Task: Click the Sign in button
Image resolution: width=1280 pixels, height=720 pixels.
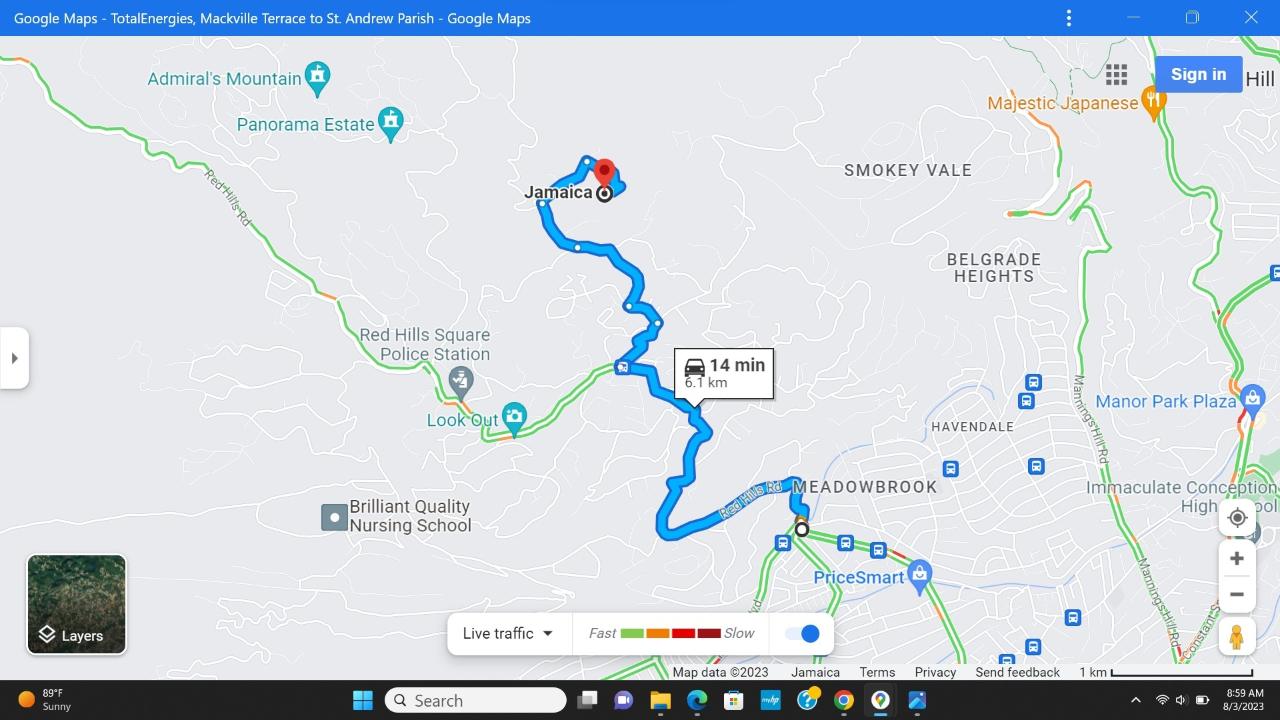Action: click(x=1198, y=74)
